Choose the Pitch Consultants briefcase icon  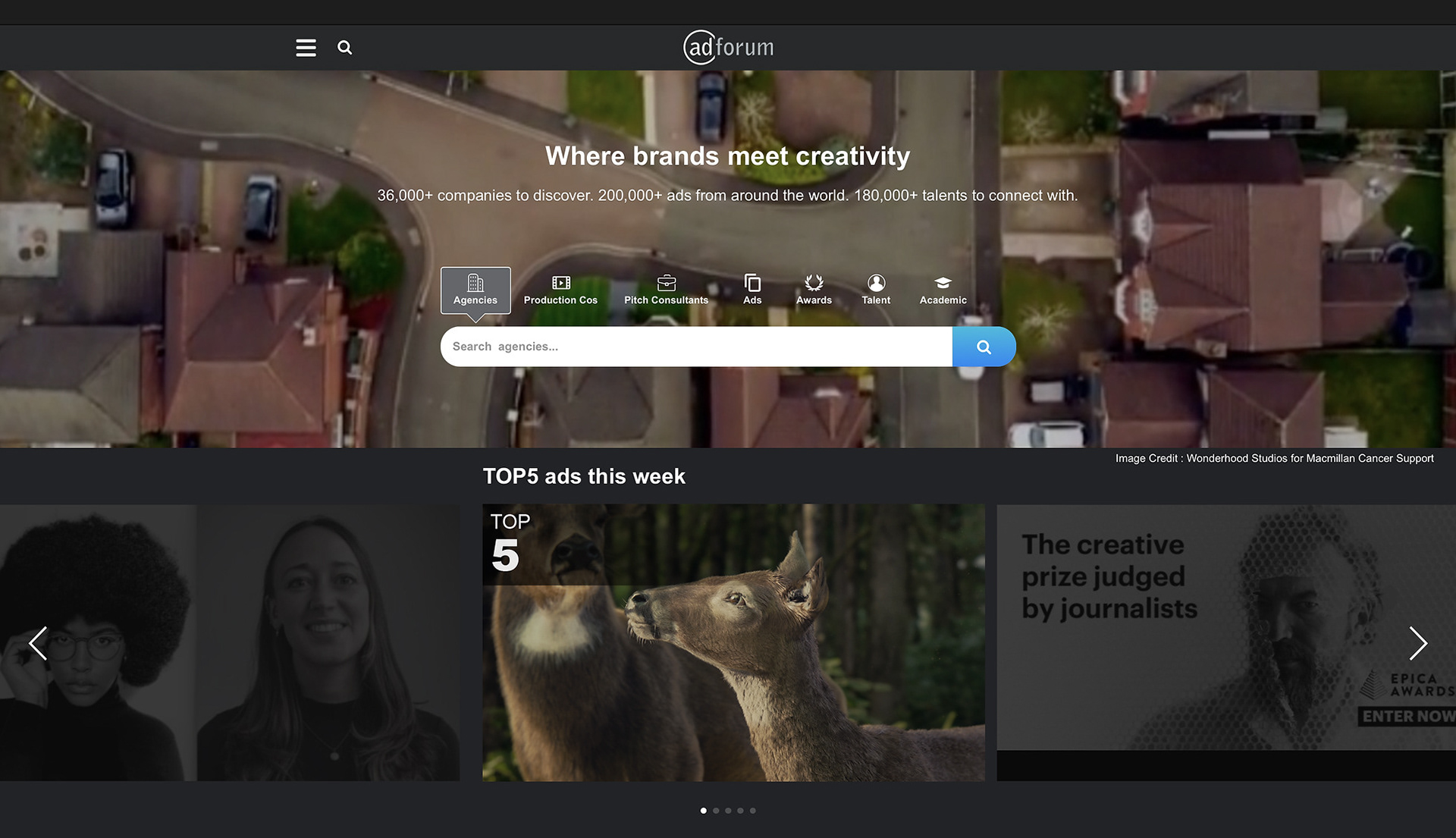[666, 283]
